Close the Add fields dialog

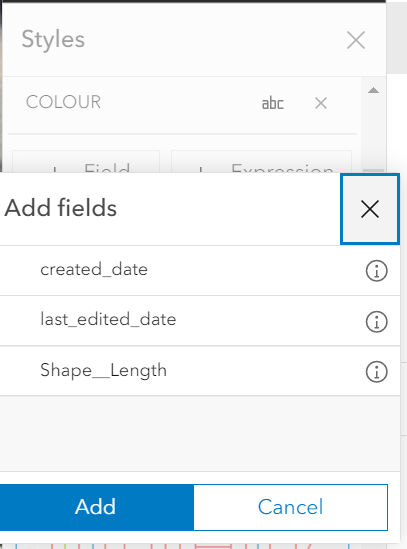pos(370,209)
